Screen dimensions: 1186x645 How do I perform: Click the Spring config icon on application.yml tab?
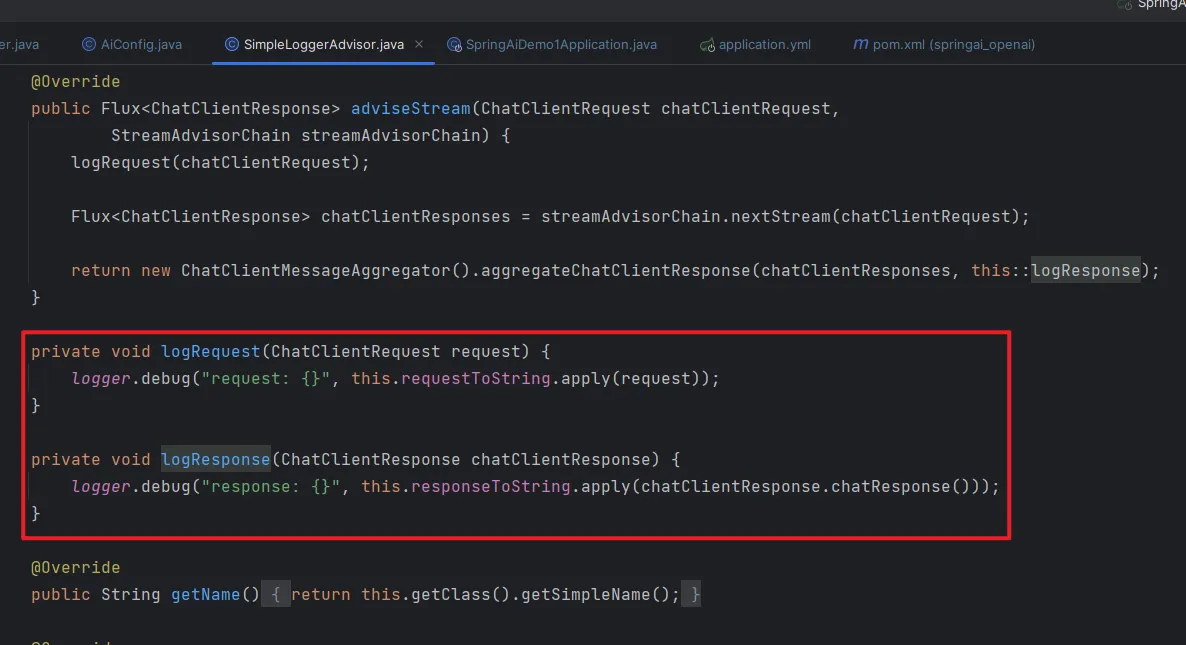point(706,45)
